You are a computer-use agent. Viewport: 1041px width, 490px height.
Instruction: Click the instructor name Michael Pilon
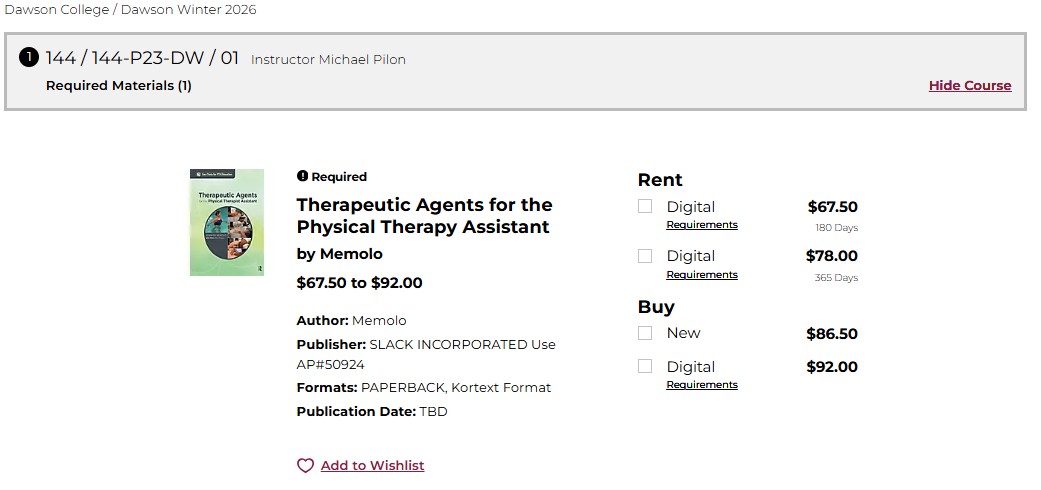click(362, 60)
